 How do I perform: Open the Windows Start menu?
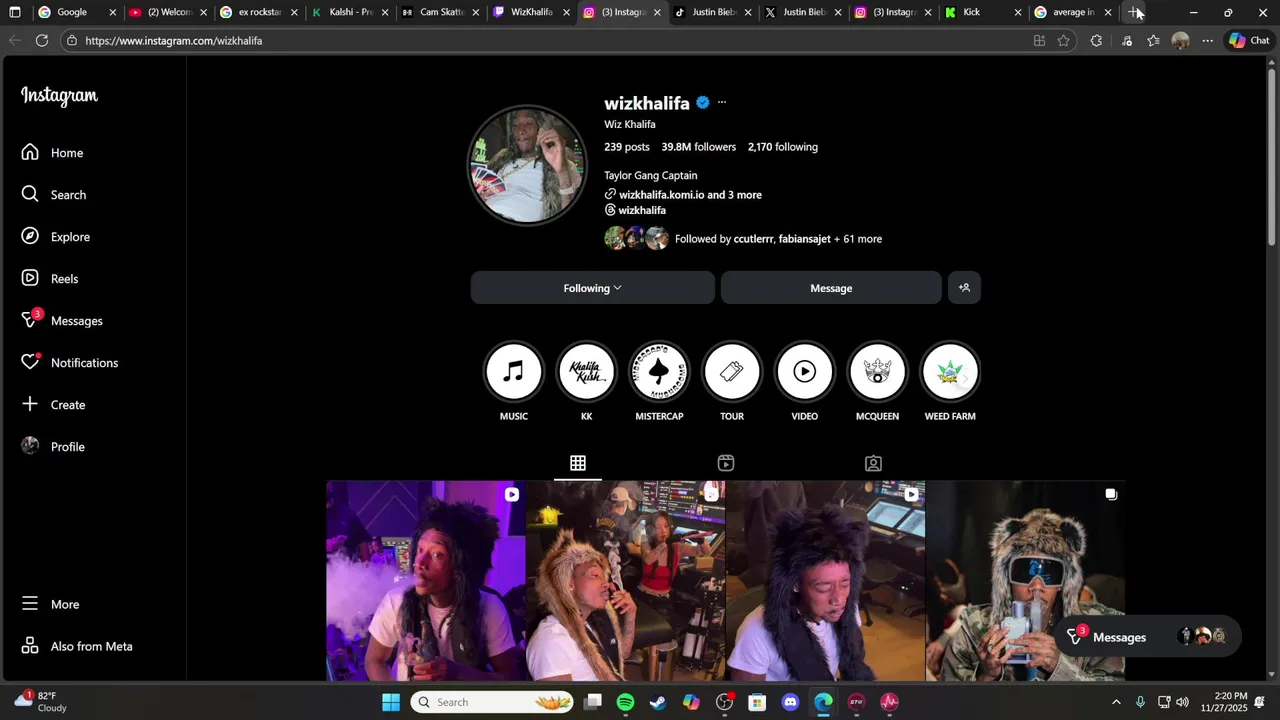[391, 702]
